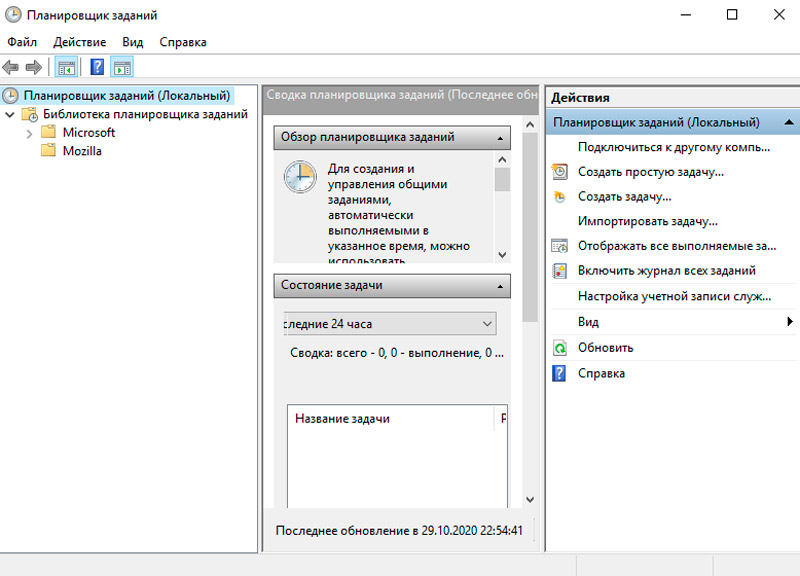Click Подключиться к другому компьютеру action
Image resolution: width=800 pixels, height=576 pixels.
pos(673,147)
